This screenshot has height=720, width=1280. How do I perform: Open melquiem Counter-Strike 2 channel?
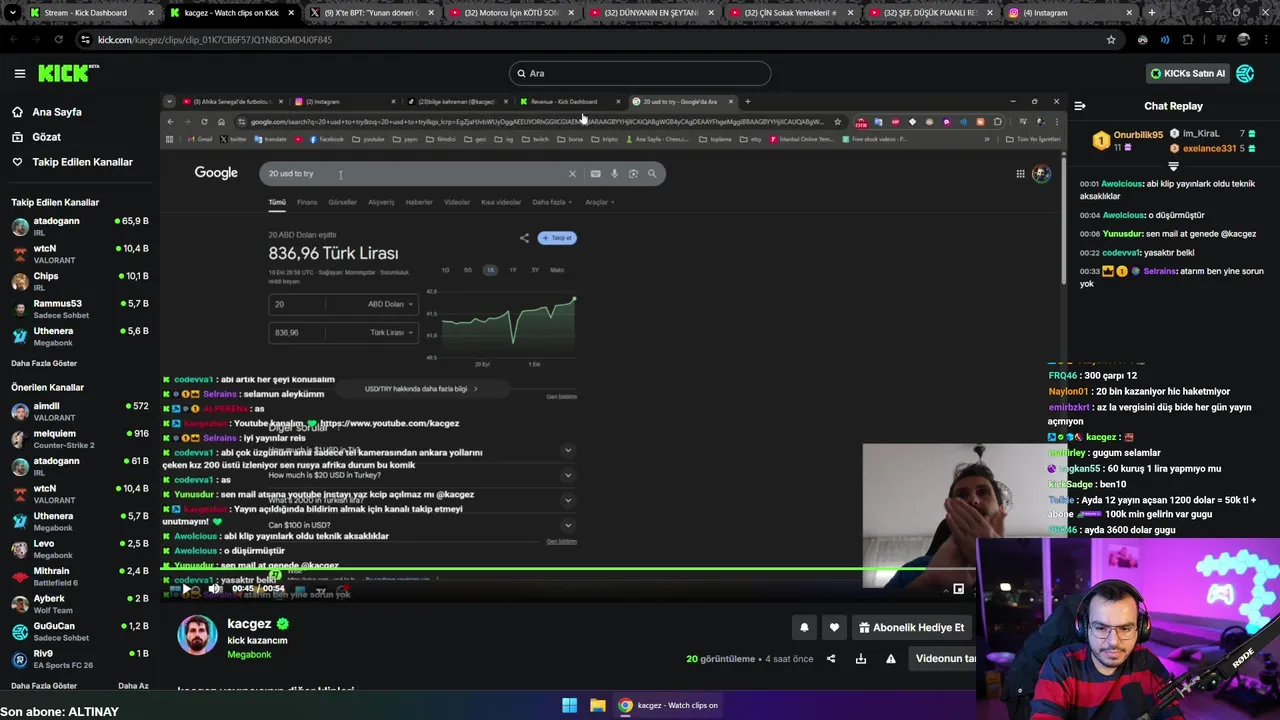click(80, 440)
